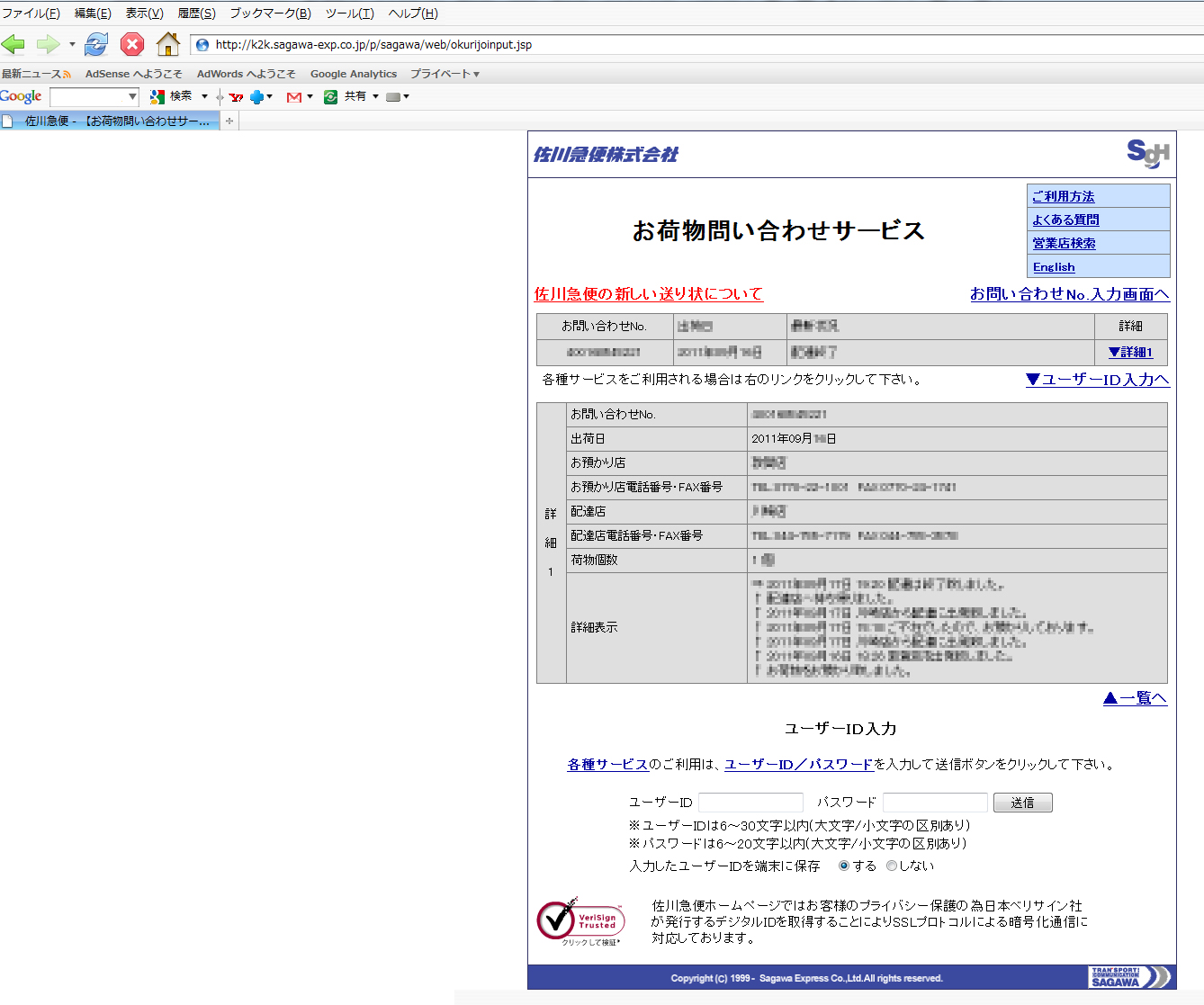This screenshot has width=1204, height=1005.
Task: Expand the 共有 share dropdown
Action: point(375,96)
